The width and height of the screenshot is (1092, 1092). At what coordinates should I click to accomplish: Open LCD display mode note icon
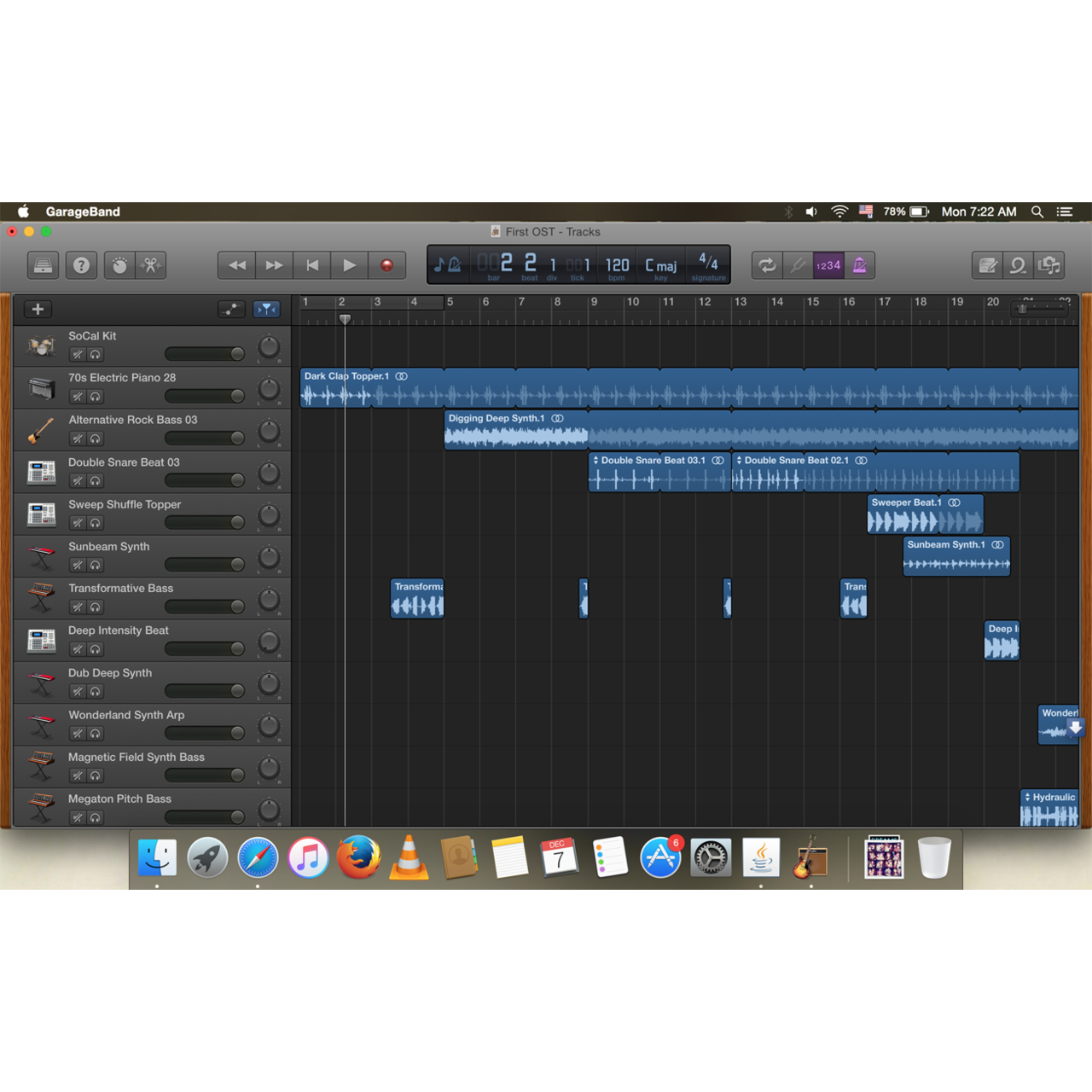point(449,264)
